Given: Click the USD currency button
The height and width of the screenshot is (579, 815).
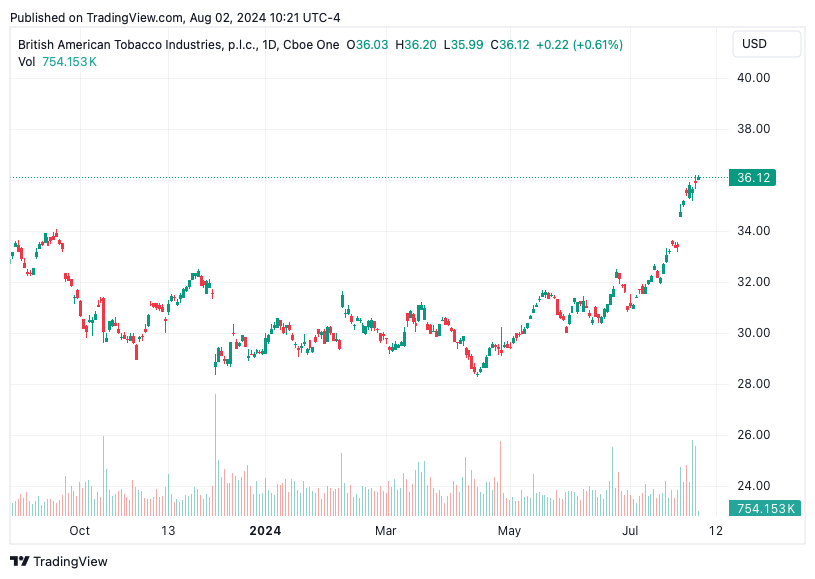Looking at the screenshot, I should [766, 44].
